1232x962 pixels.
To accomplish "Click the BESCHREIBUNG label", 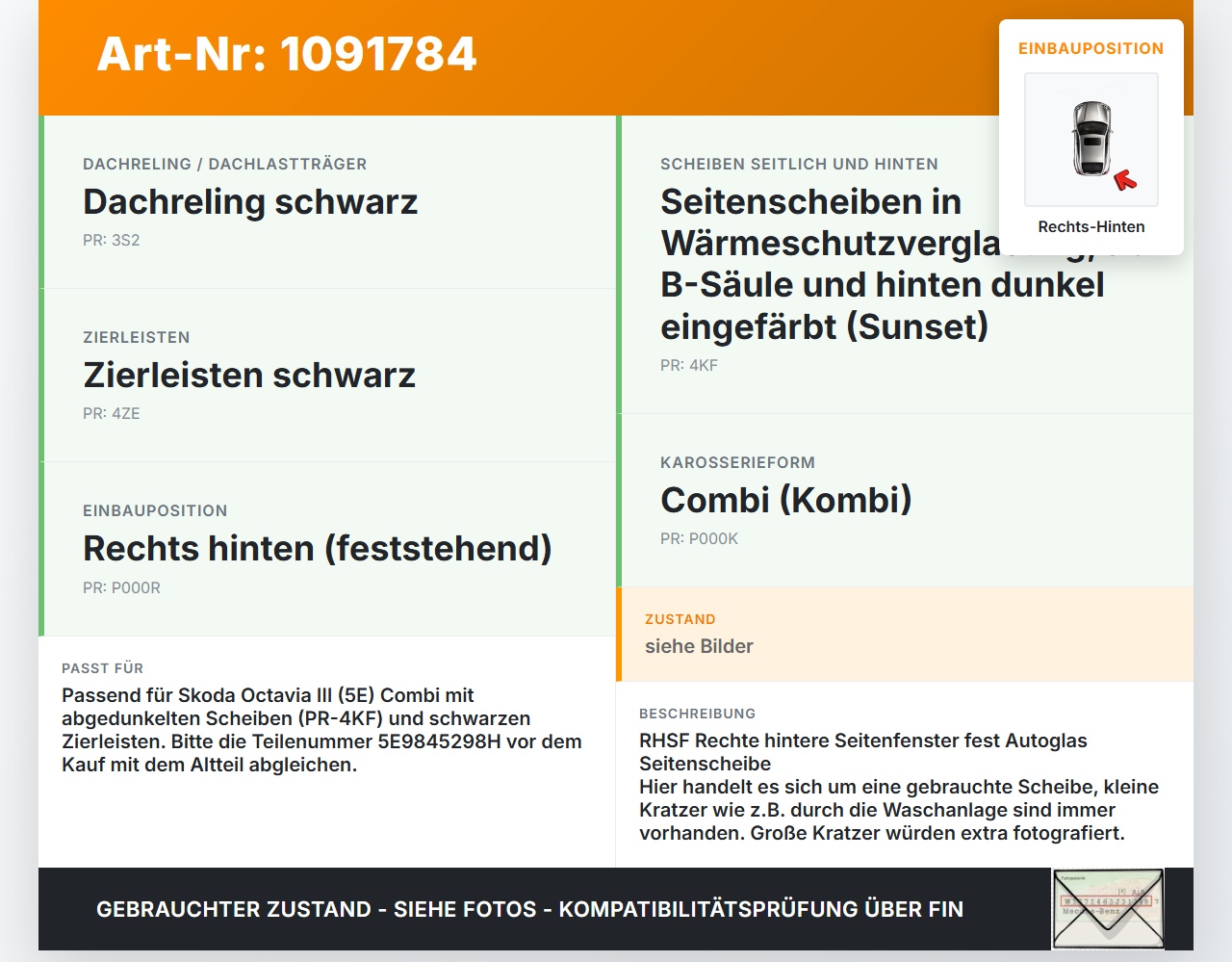I will pos(697,714).
